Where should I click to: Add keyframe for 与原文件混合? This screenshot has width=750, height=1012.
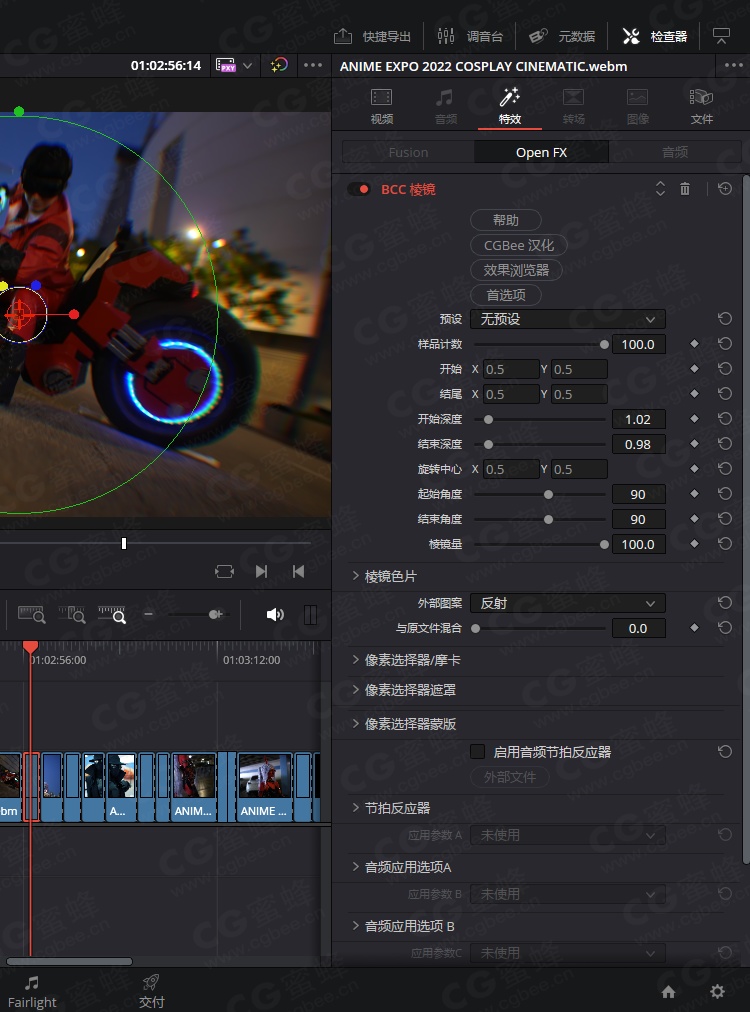694,628
